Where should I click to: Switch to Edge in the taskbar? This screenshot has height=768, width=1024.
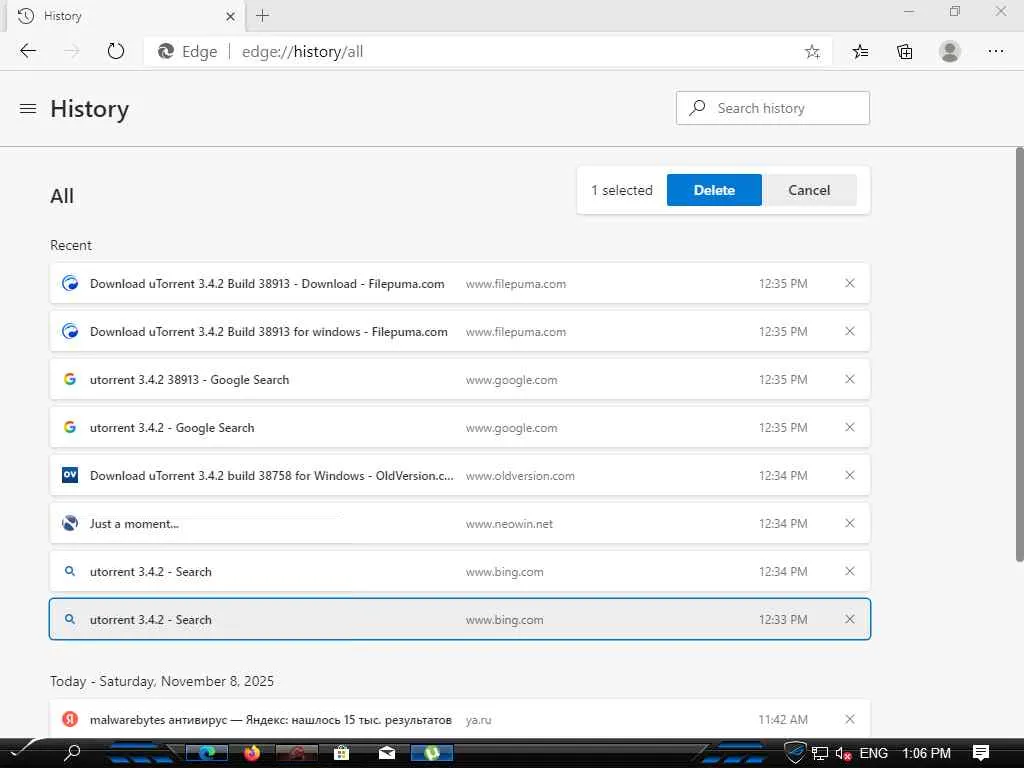coord(207,753)
